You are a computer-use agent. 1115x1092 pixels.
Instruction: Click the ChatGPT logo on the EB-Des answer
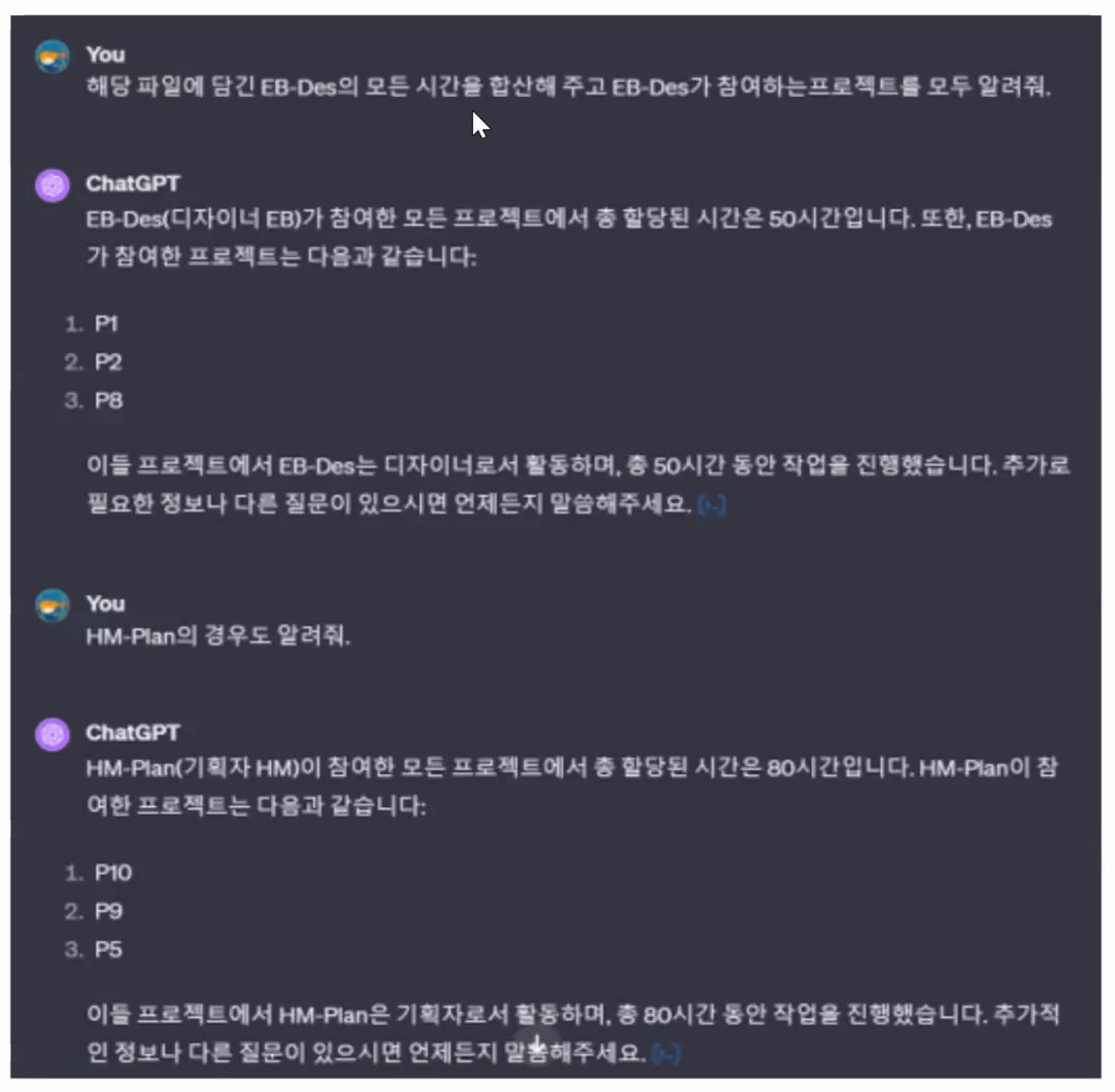point(53,185)
